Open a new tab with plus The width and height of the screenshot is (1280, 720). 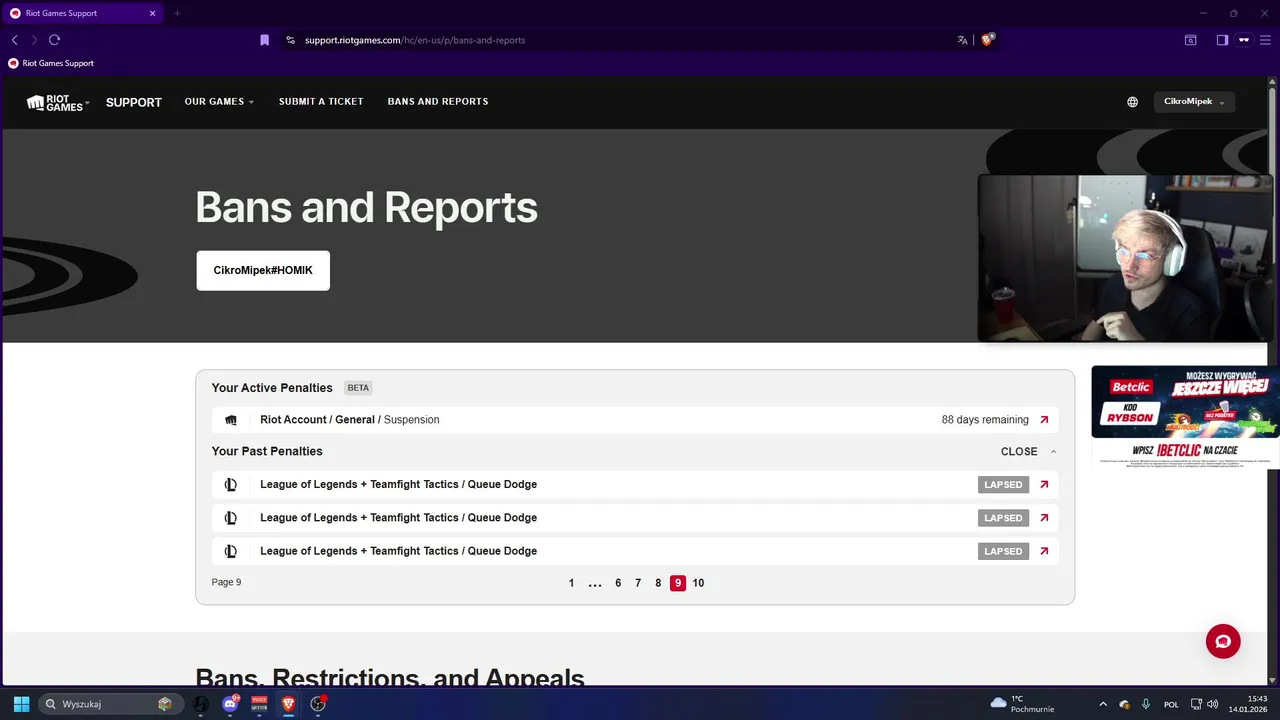pos(177,13)
